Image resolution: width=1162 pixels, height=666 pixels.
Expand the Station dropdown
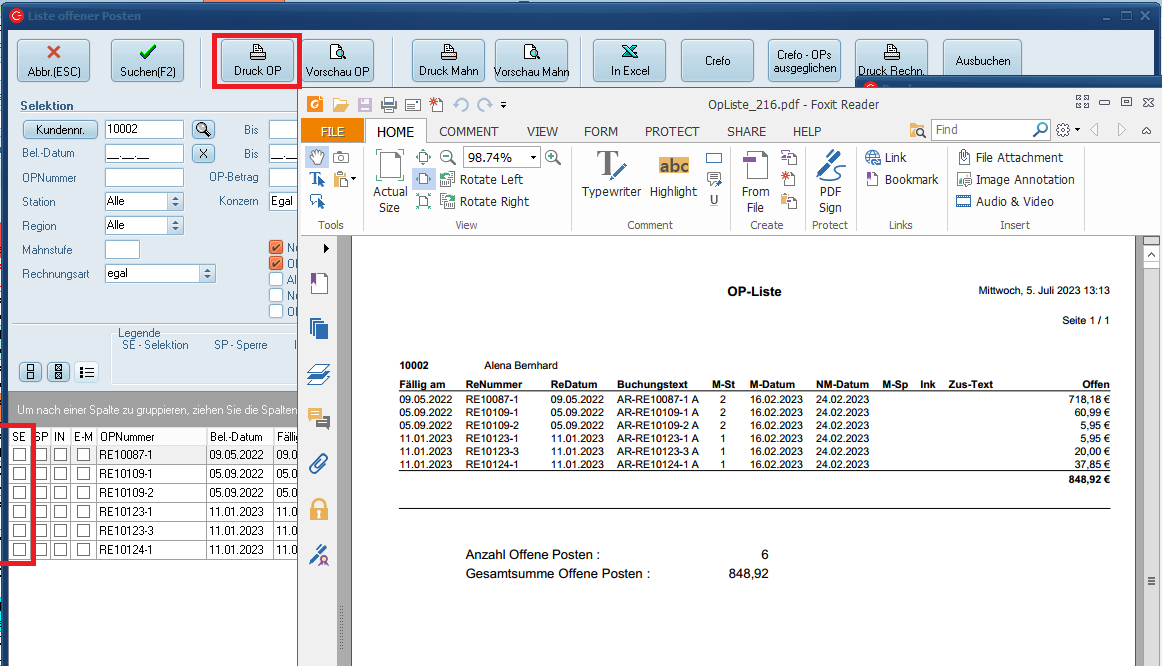coord(176,202)
